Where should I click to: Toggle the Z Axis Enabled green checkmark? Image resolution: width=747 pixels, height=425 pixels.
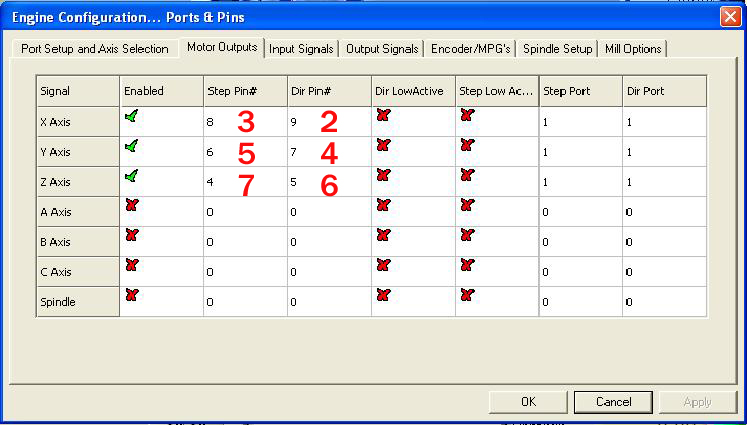coord(132,176)
